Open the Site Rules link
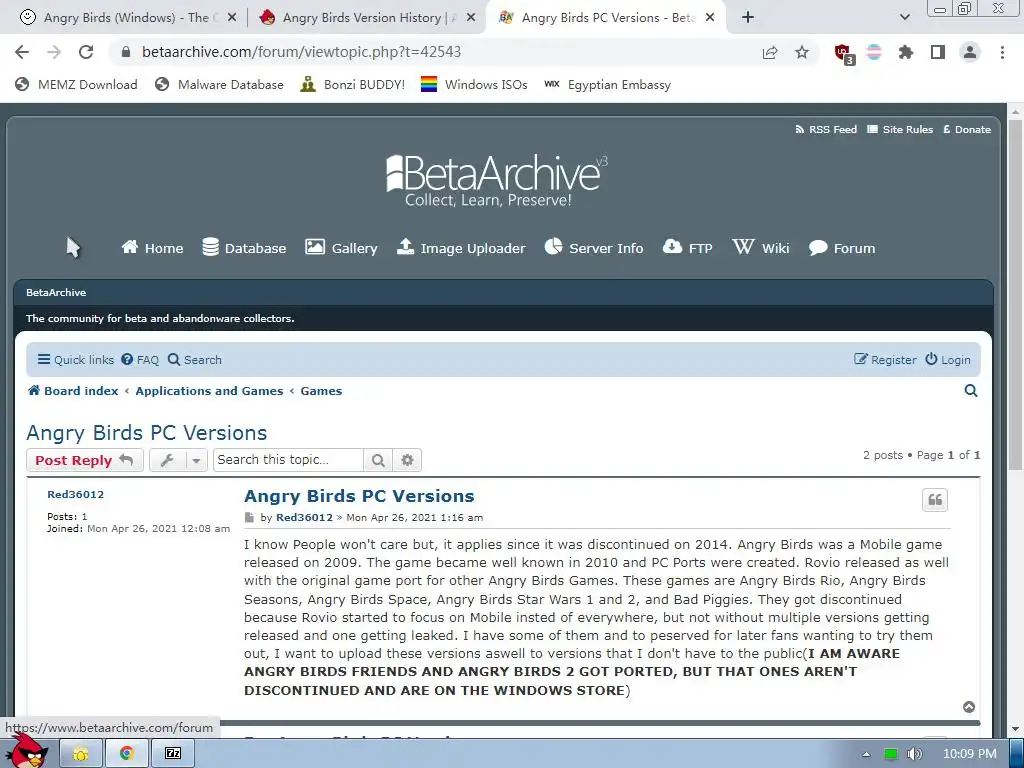The image size is (1024, 768). click(900, 129)
